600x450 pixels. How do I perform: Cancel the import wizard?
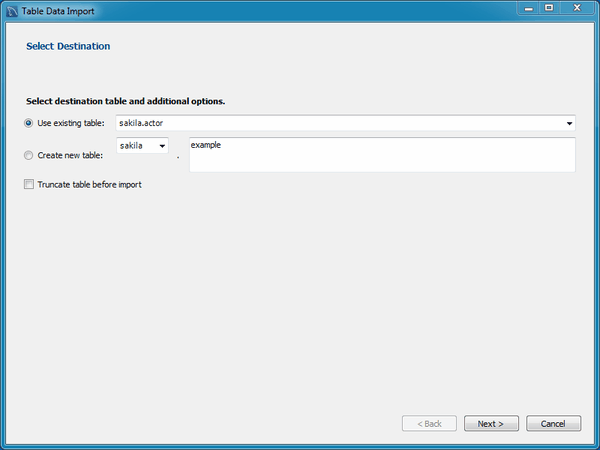coord(553,423)
